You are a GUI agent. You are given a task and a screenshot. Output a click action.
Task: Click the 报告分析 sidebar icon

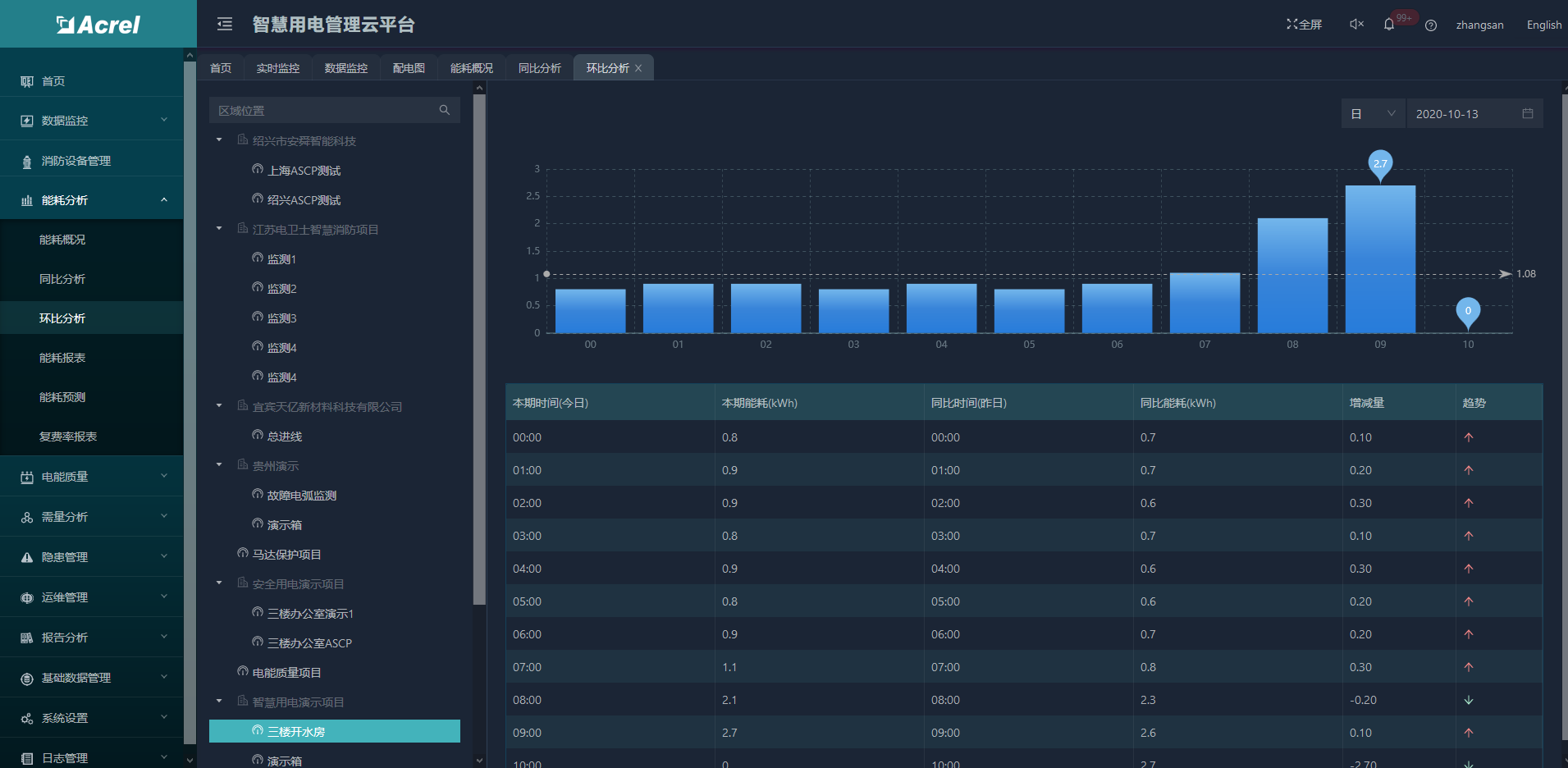tap(27, 638)
